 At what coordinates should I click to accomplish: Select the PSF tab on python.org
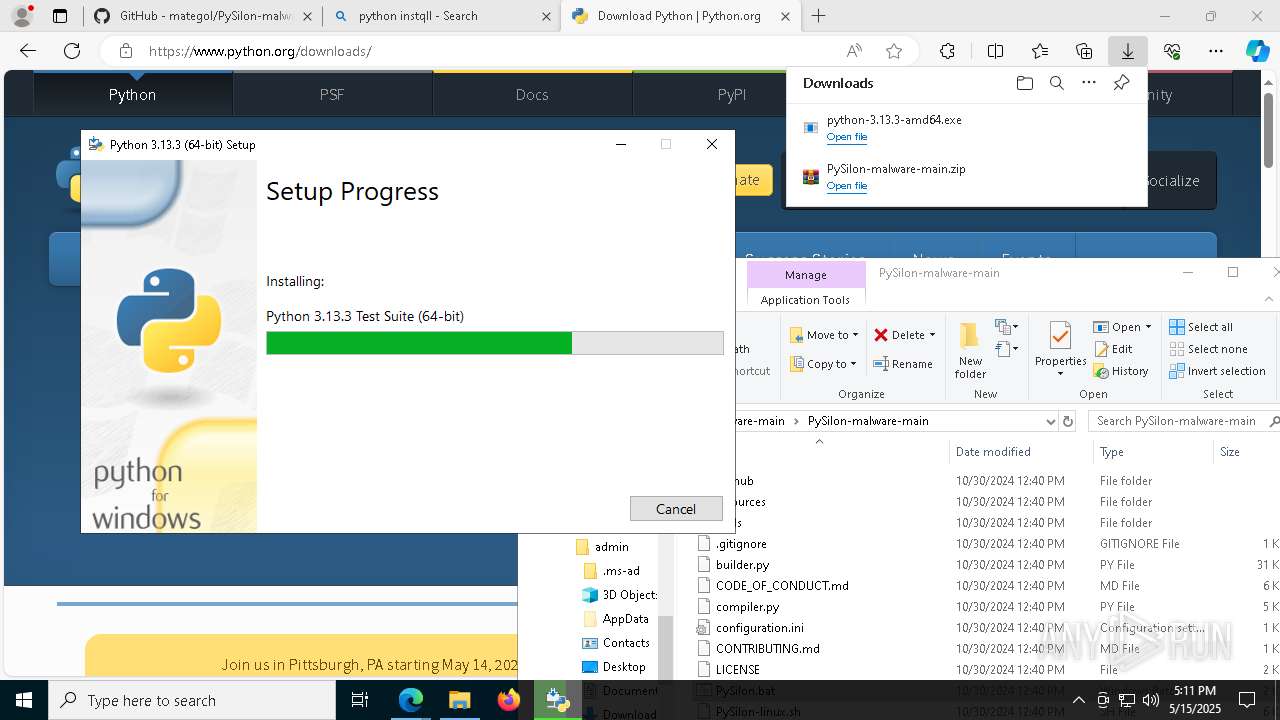332,95
